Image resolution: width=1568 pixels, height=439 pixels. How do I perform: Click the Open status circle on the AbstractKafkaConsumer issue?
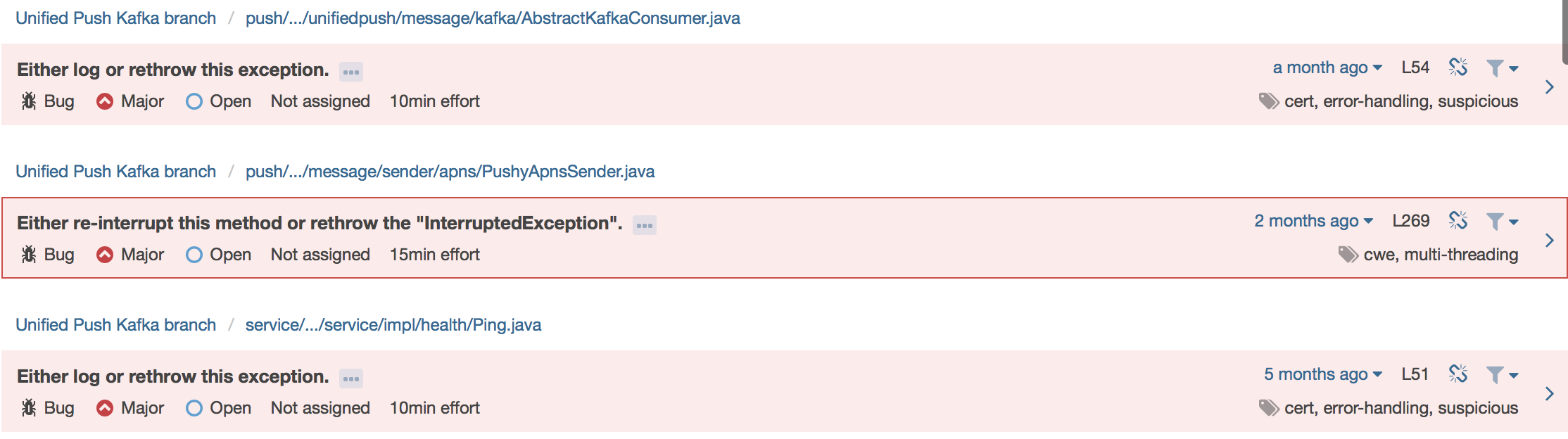(x=194, y=101)
